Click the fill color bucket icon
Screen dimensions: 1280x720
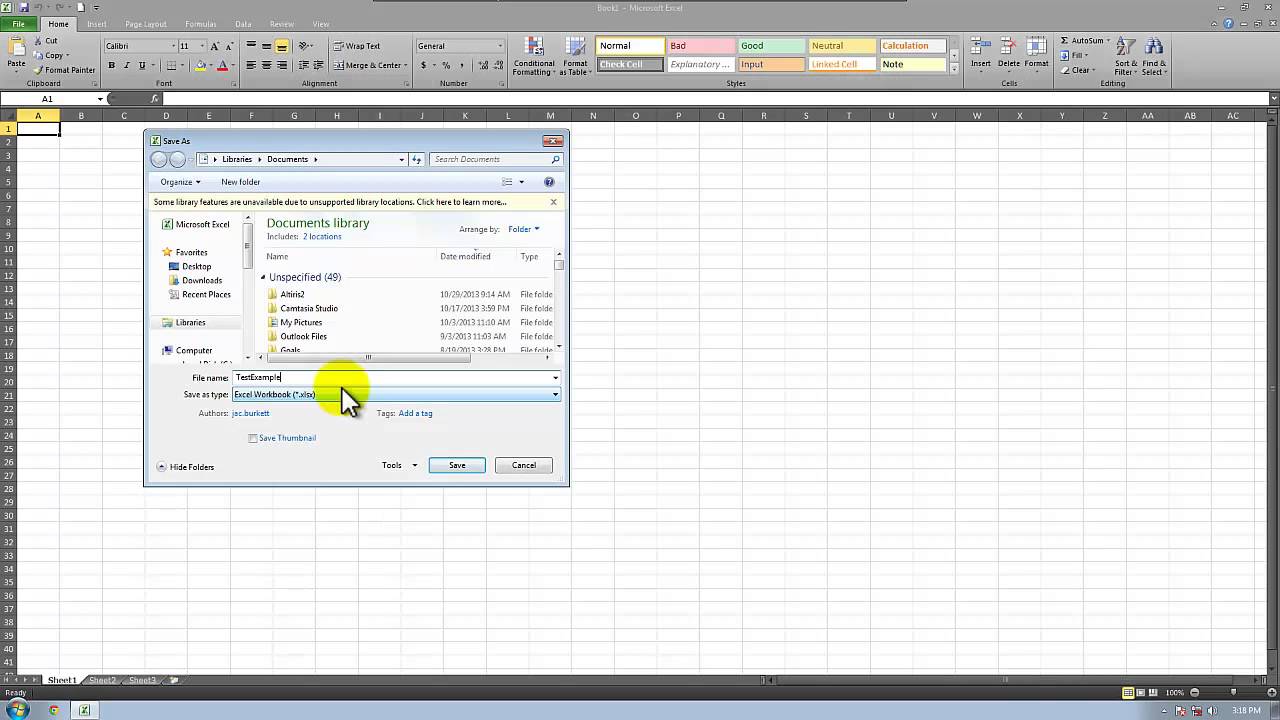click(200, 65)
